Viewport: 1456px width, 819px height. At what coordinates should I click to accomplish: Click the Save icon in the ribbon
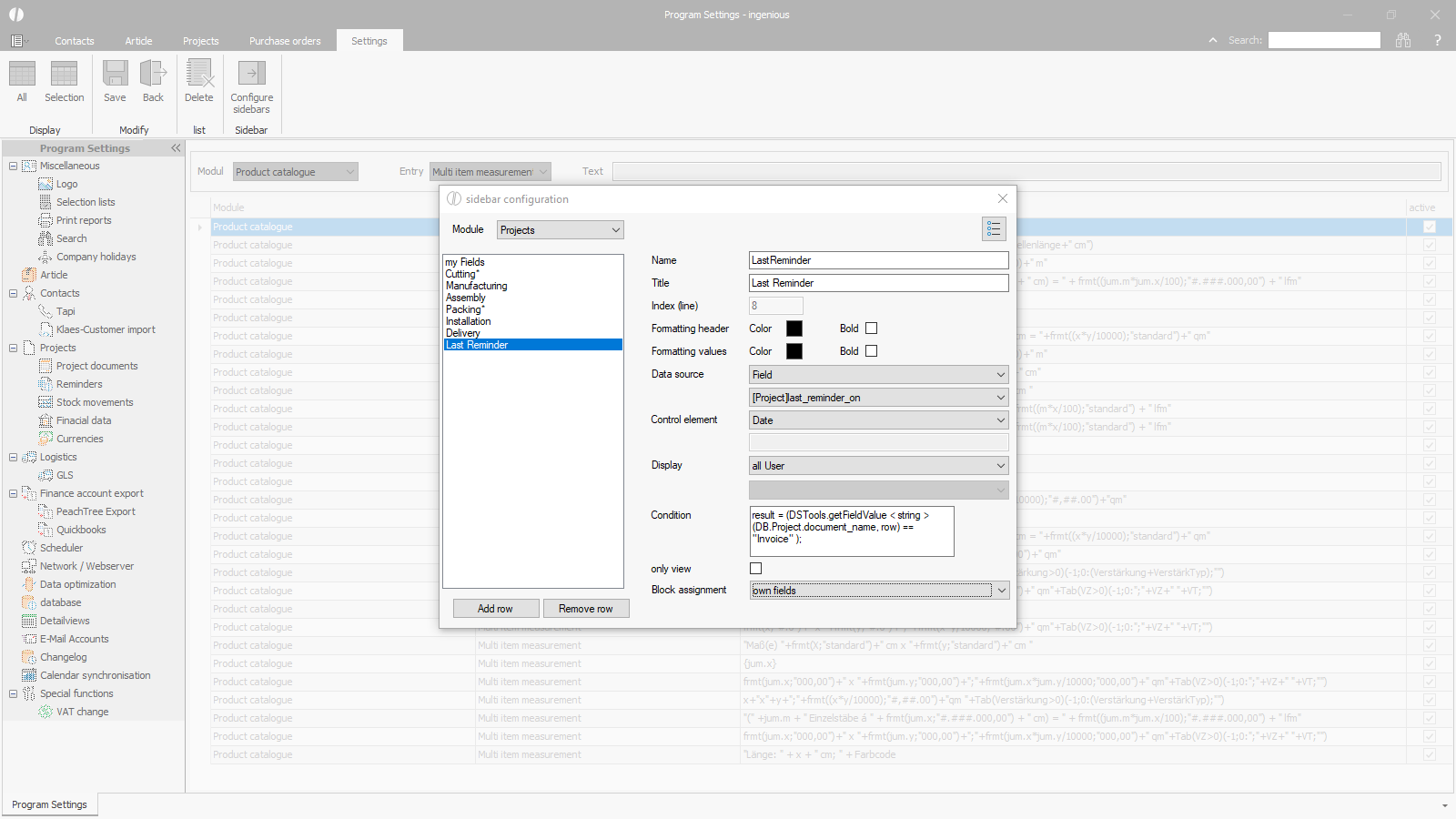[115, 81]
